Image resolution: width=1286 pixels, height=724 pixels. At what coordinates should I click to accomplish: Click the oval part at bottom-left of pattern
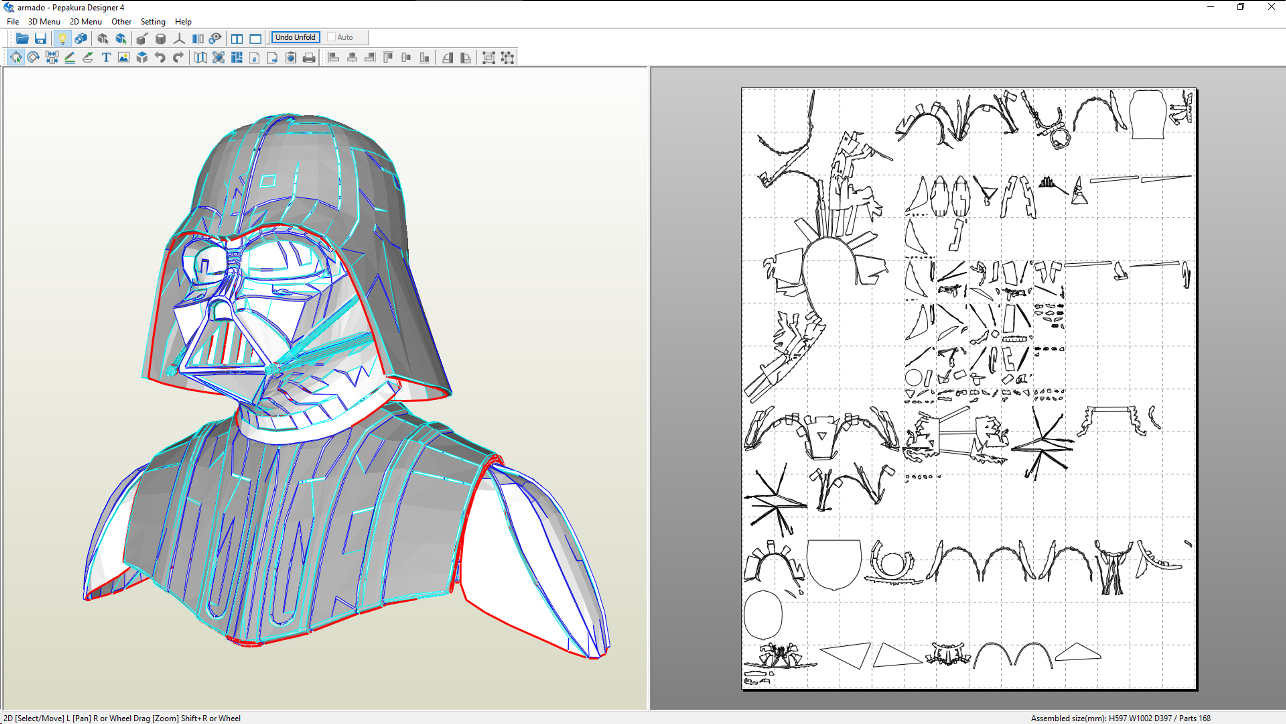tap(764, 614)
